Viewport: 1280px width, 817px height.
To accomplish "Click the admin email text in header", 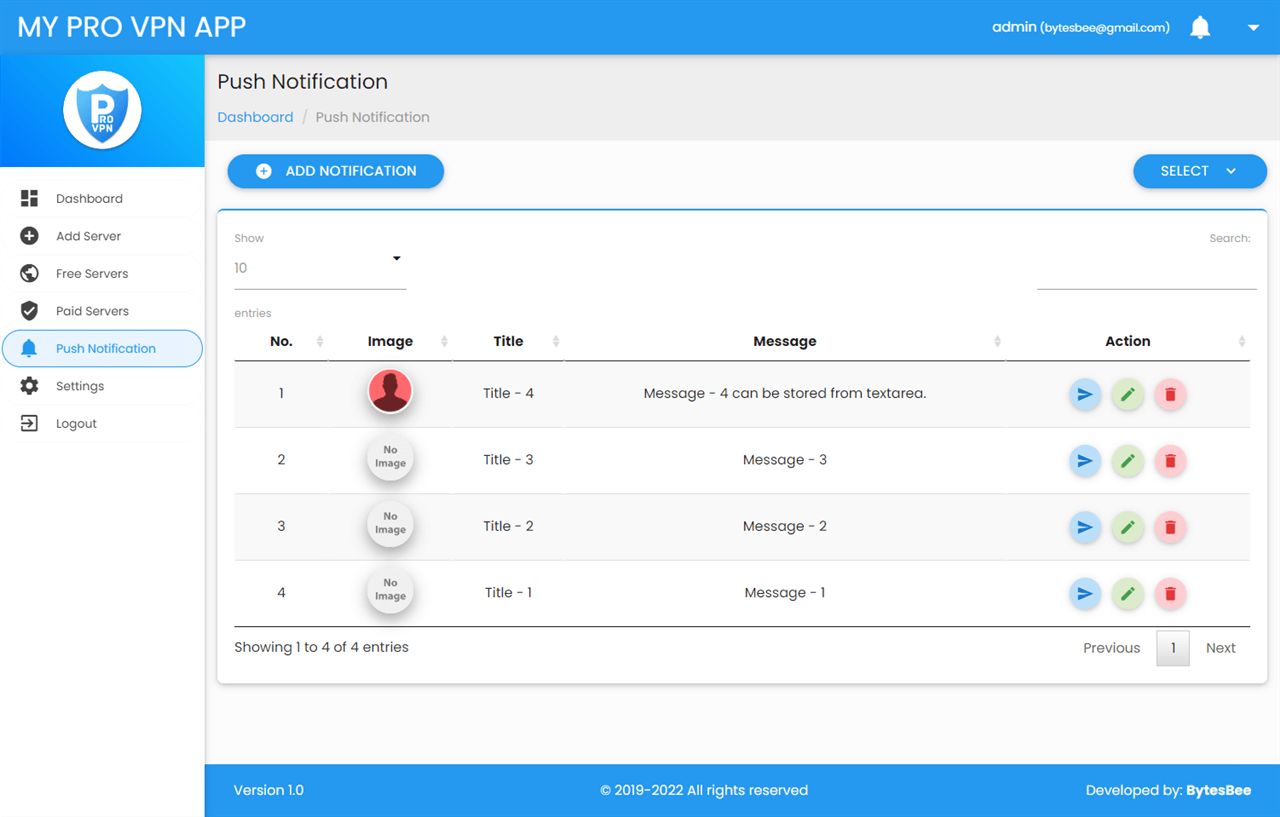I will [x=1105, y=28].
